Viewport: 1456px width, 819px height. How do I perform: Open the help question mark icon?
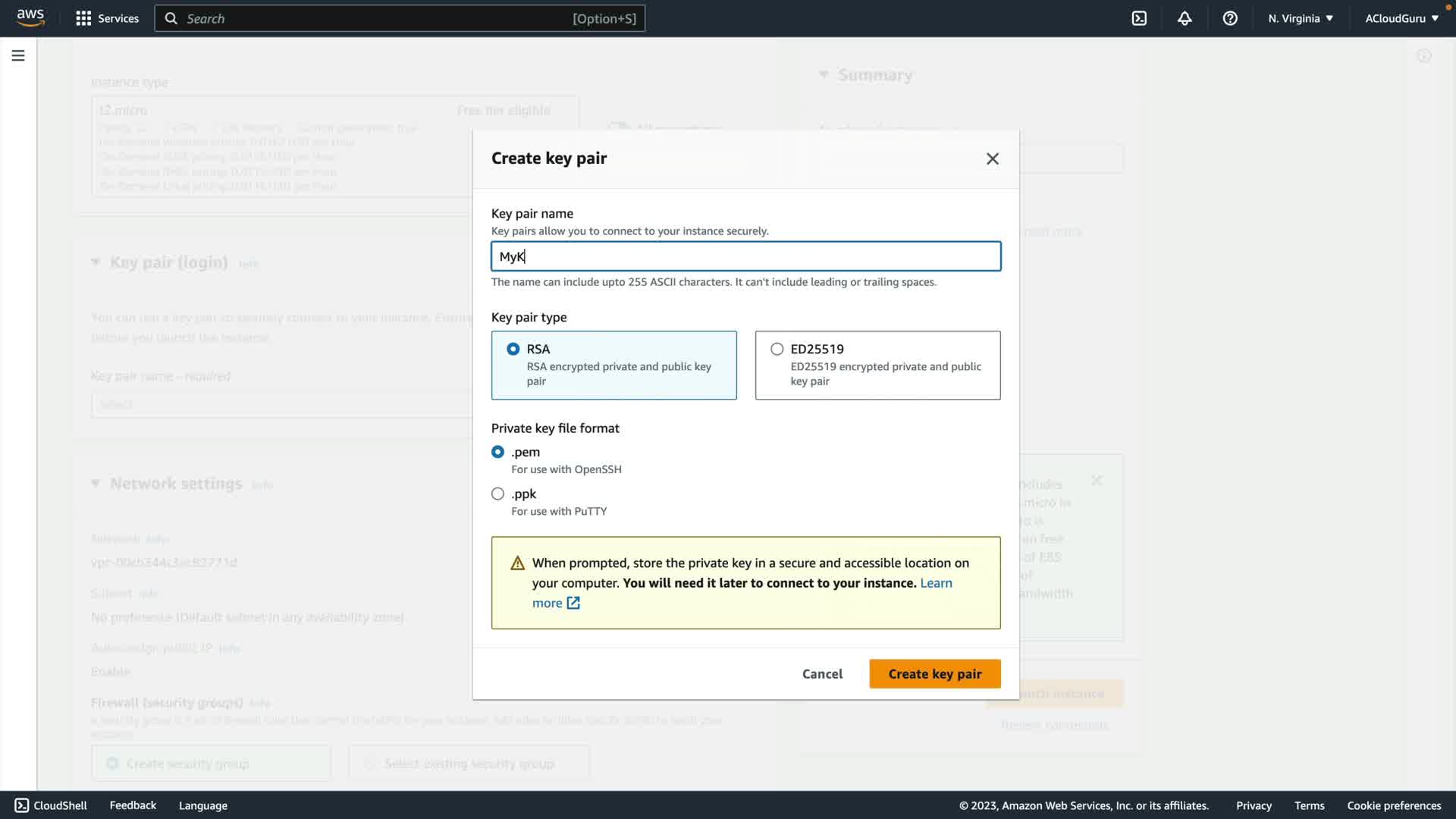[1230, 18]
